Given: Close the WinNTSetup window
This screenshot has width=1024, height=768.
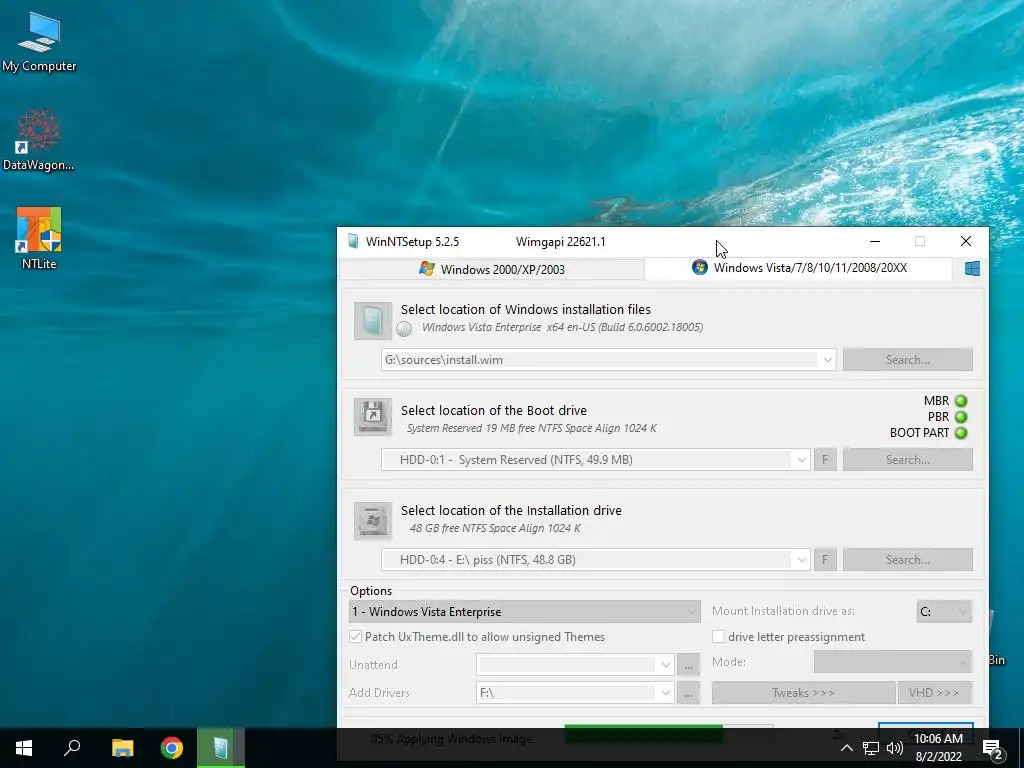Looking at the screenshot, I should (965, 242).
